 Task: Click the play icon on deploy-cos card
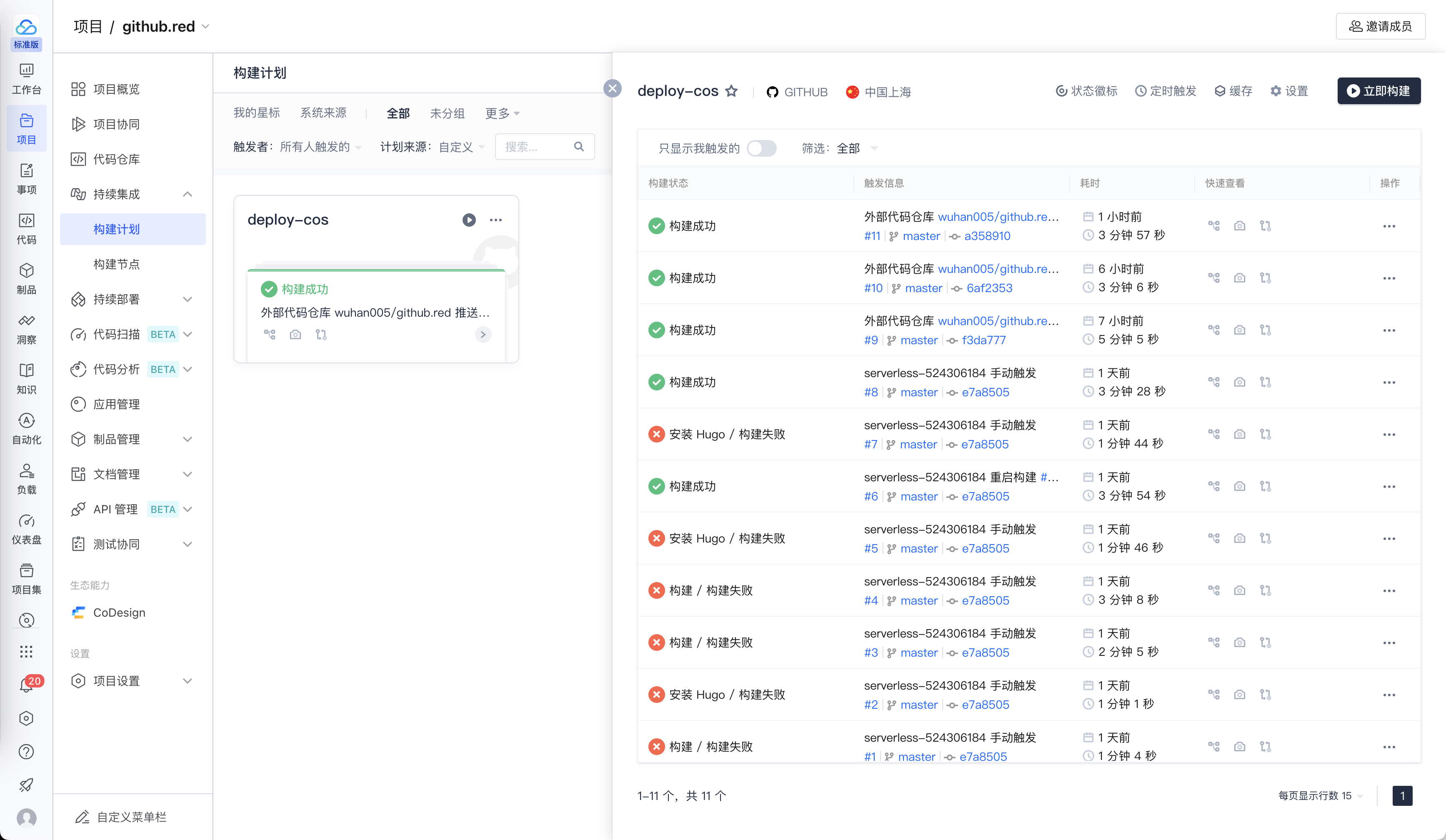point(469,220)
